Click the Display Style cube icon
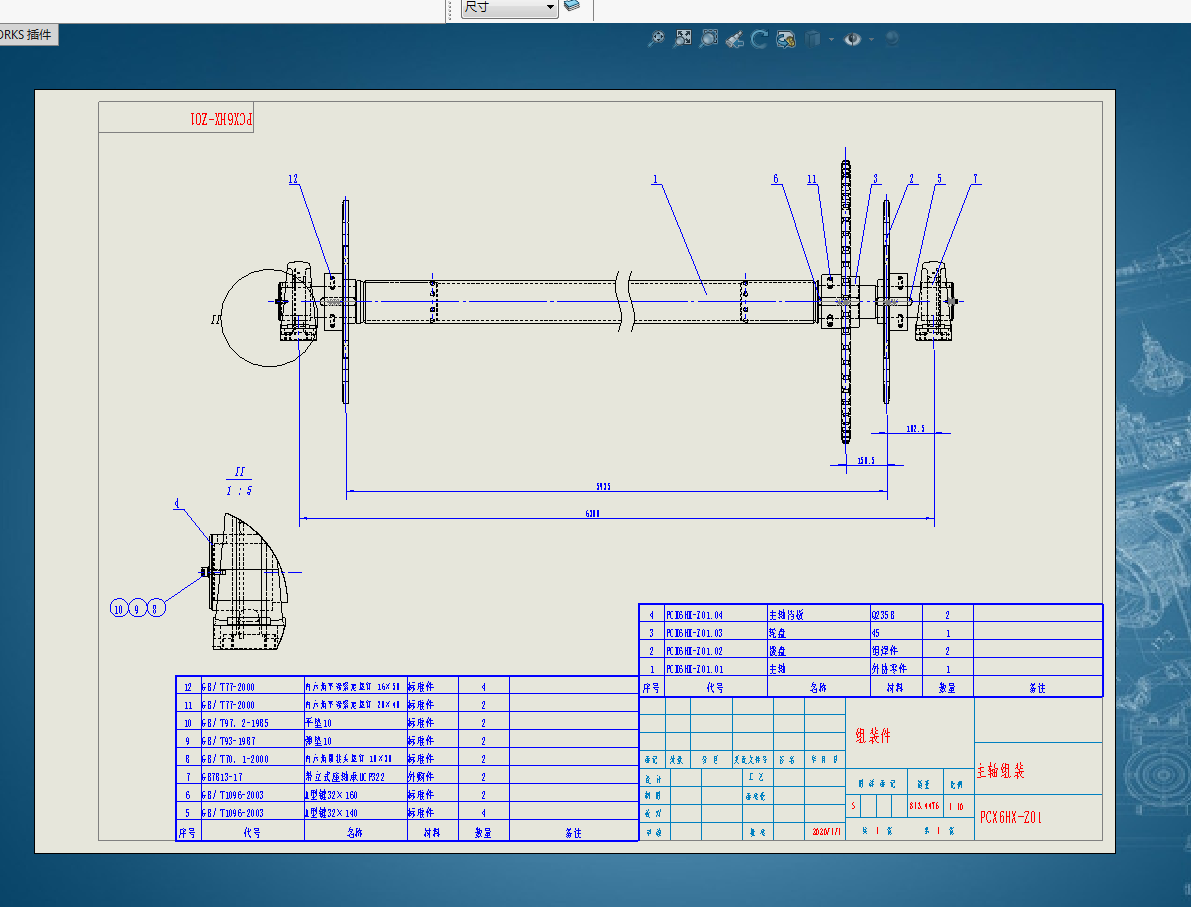The width and height of the screenshot is (1191, 907). coord(813,39)
